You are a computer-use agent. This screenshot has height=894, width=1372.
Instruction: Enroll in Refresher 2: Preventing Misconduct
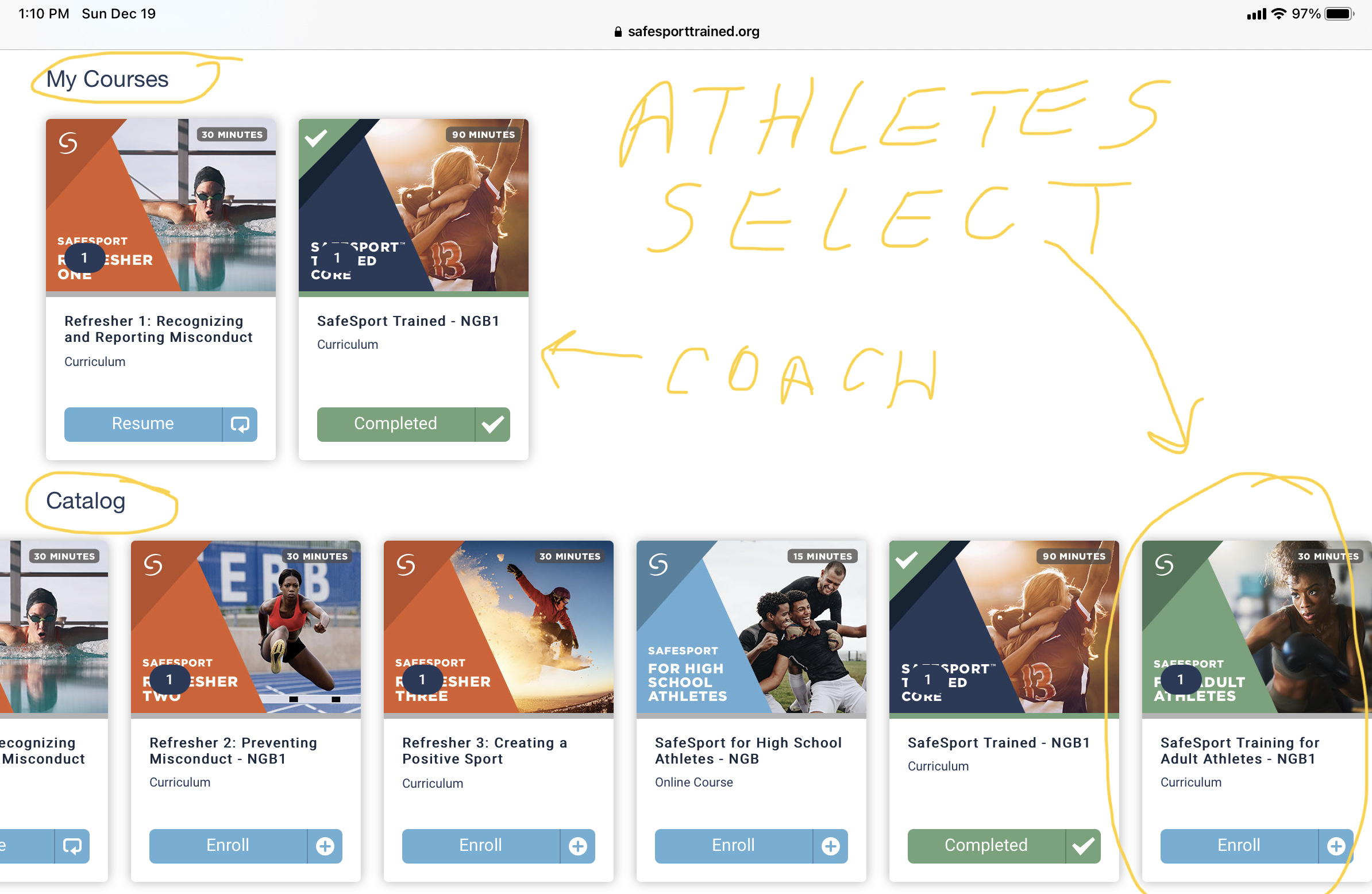(228, 846)
